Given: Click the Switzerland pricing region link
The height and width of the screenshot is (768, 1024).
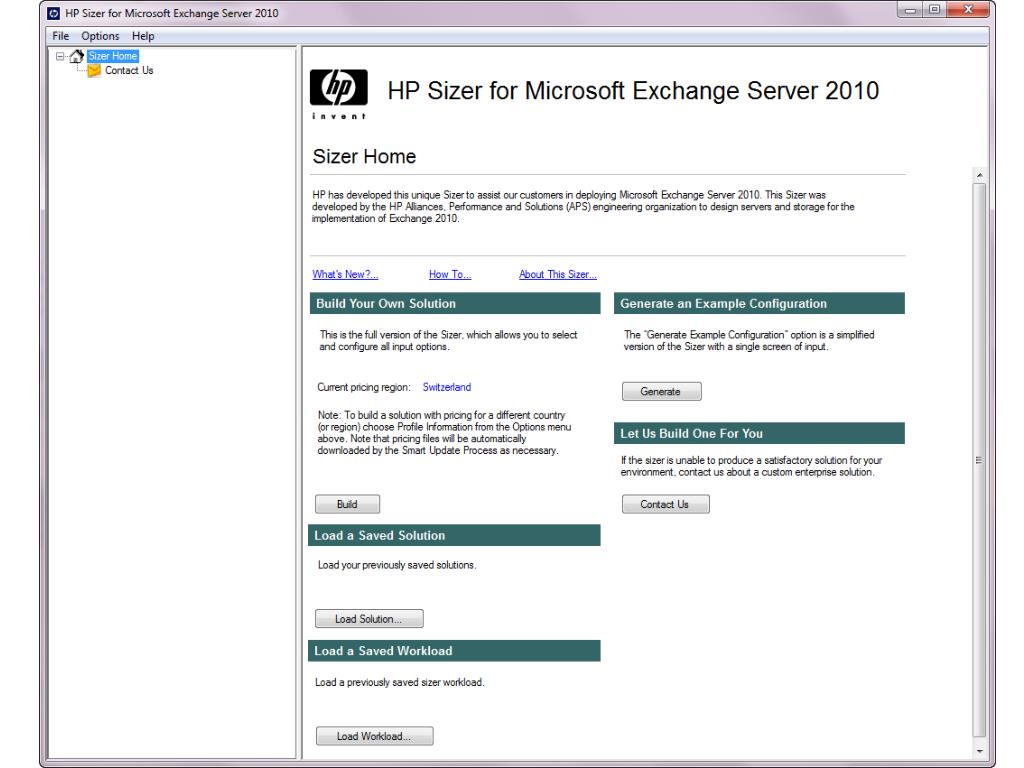Looking at the screenshot, I should pyautogui.click(x=447, y=387).
